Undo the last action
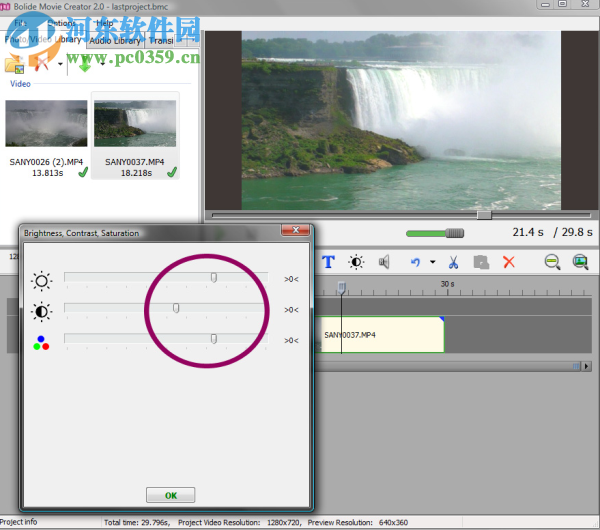The width and height of the screenshot is (600, 530). click(x=415, y=262)
